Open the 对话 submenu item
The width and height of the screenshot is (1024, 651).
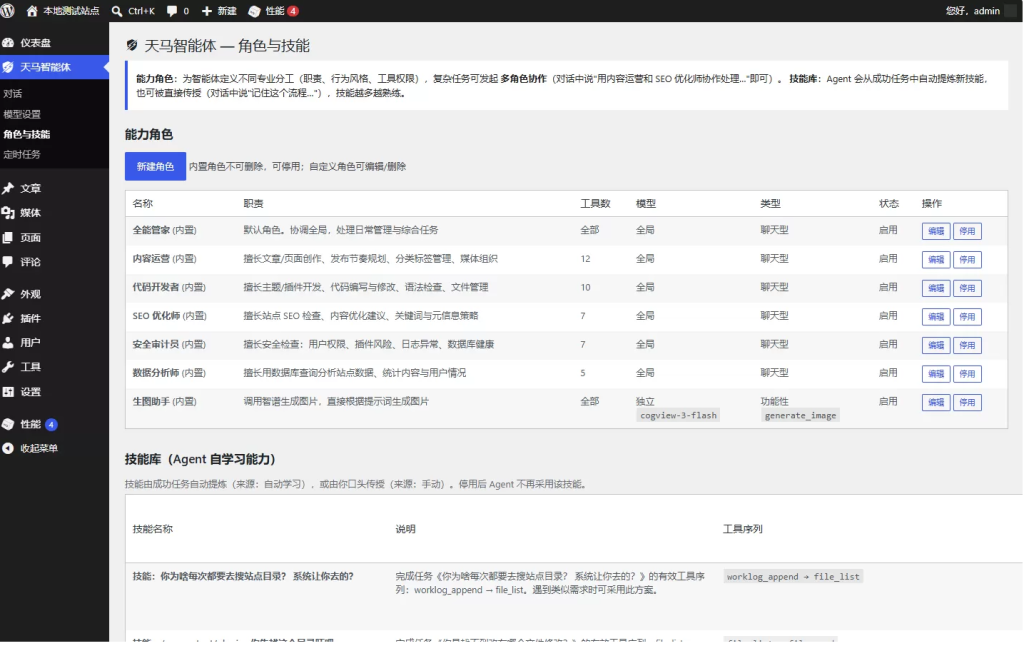coord(12,93)
